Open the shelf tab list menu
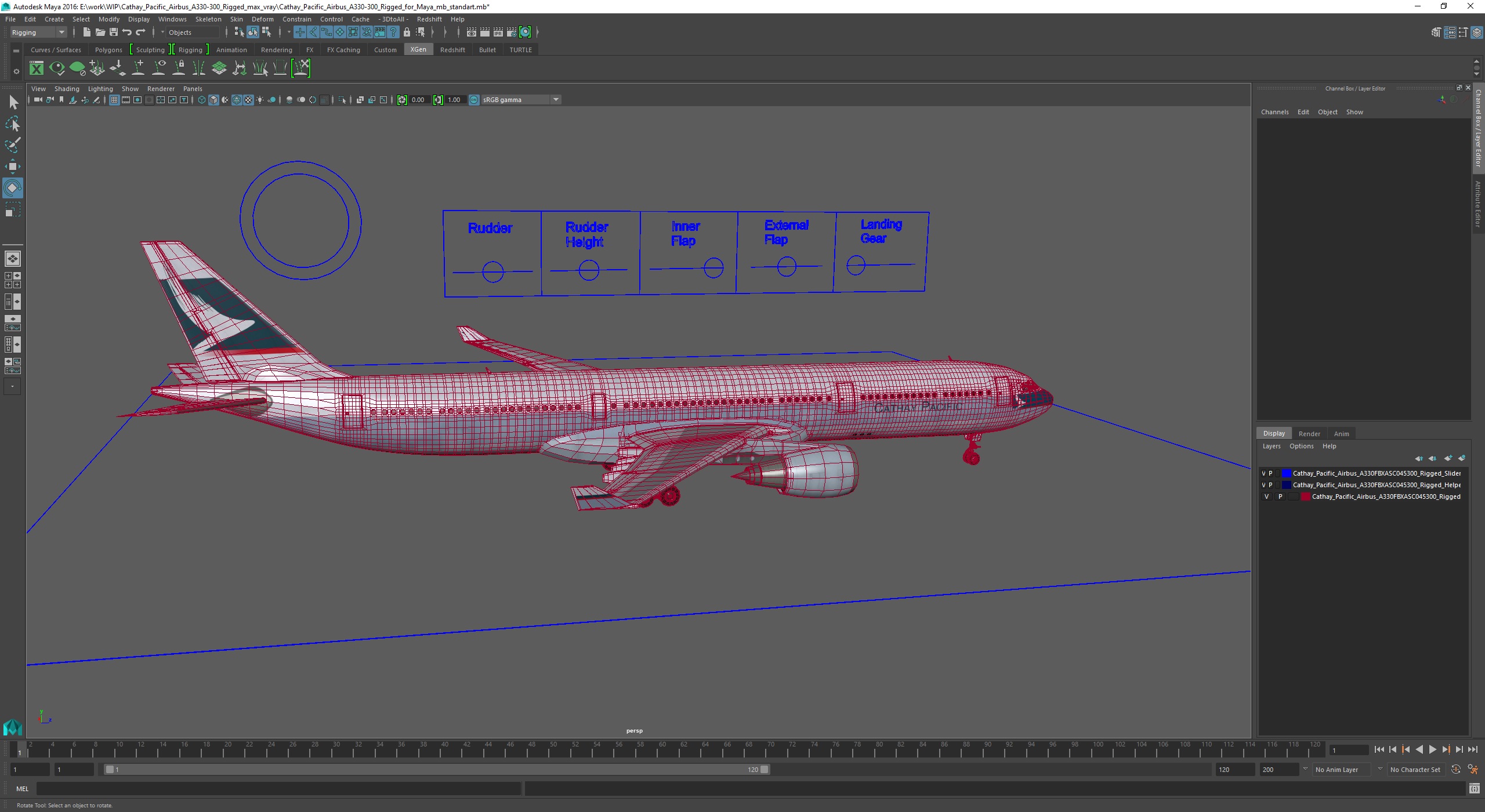Viewport: 1485px width, 812px height. click(x=16, y=51)
